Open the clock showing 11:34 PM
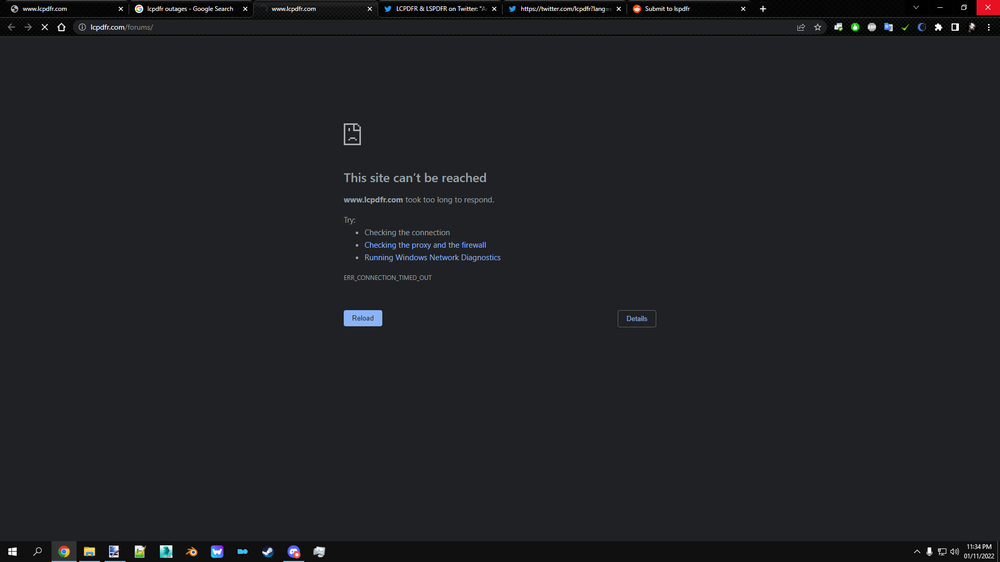 pos(979,552)
